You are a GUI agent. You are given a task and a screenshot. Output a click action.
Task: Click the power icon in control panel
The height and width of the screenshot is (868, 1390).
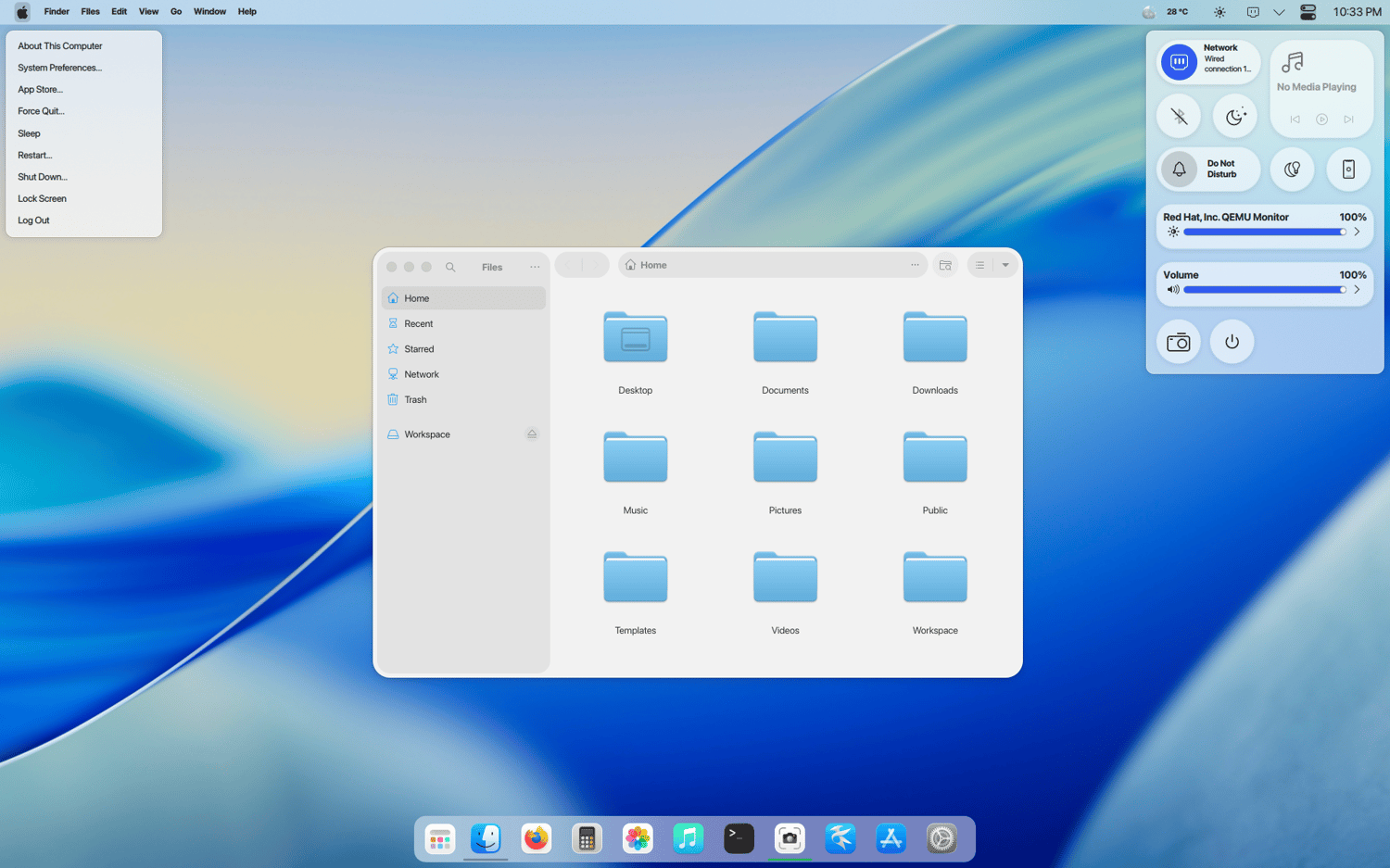point(1232,343)
